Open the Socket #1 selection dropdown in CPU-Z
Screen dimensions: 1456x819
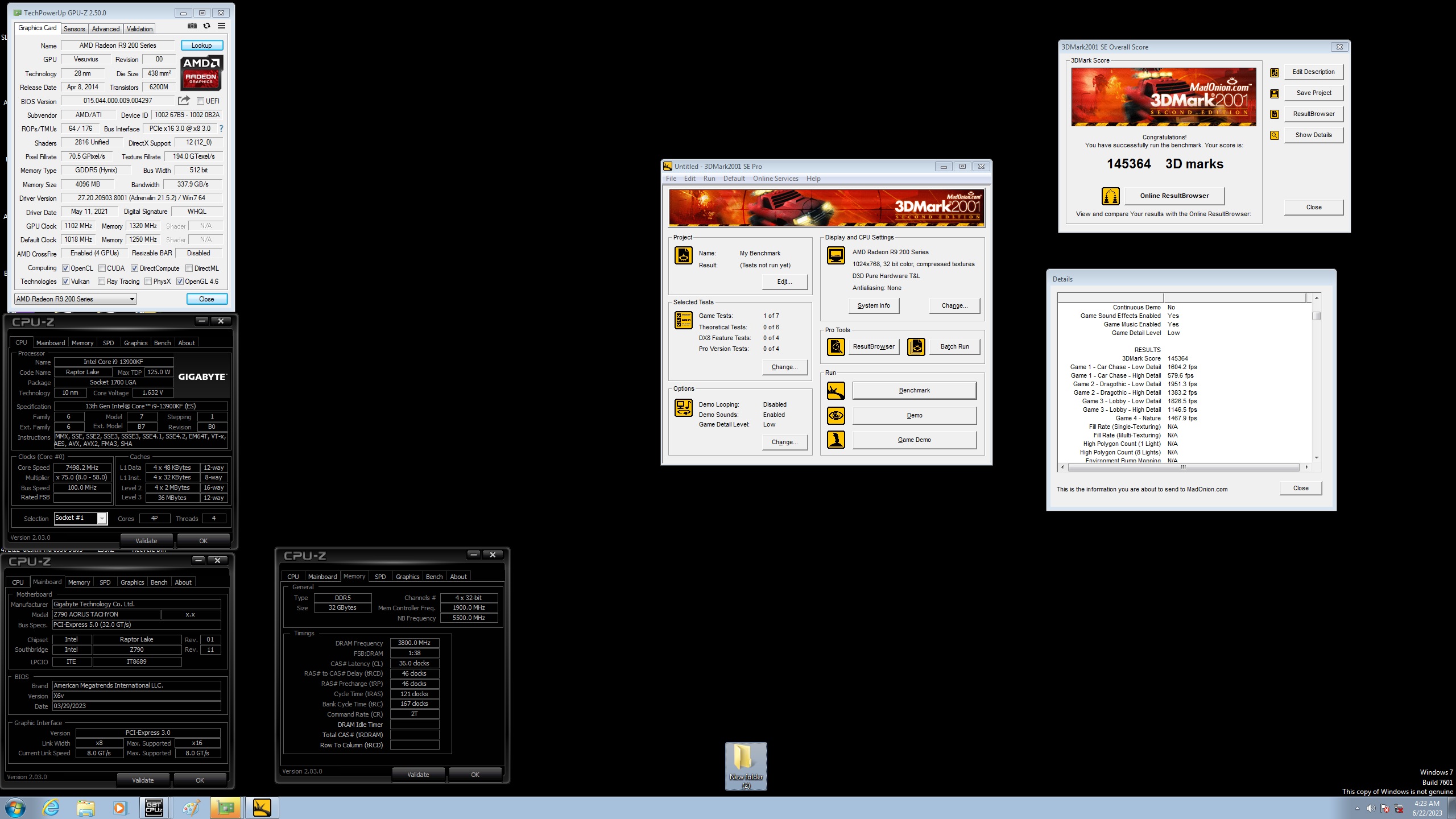pyautogui.click(x=80, y=518)
